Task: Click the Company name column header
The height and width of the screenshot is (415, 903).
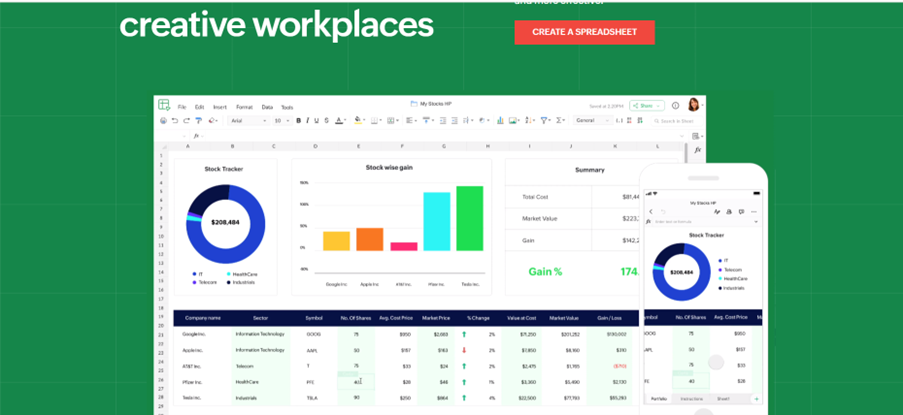Action: (203, 318)
